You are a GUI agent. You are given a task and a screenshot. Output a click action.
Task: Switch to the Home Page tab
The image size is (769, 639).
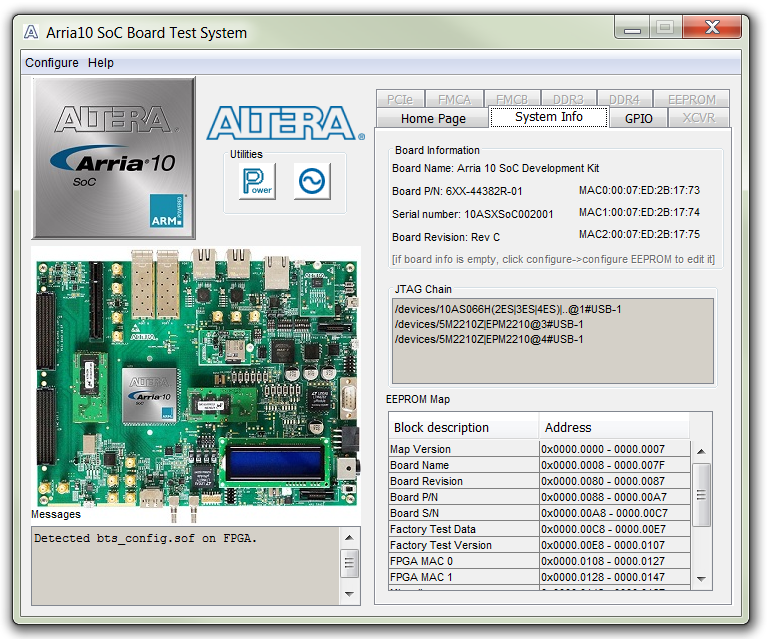point(433,118)
